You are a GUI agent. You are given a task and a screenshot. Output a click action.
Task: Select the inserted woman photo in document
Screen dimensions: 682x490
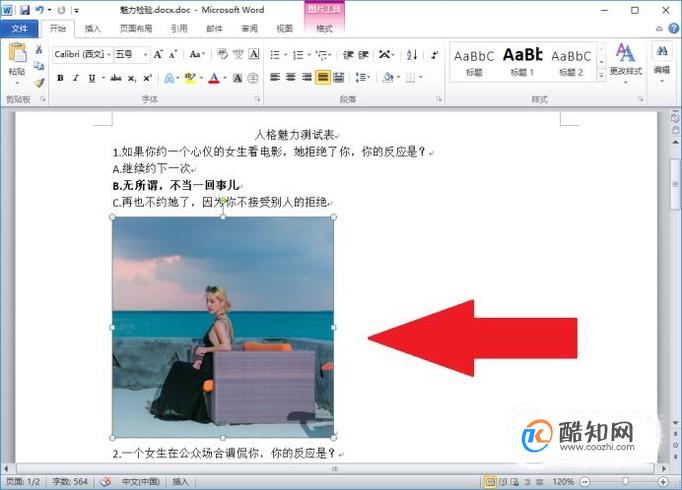pyautogui.click(x=223, y=327)
